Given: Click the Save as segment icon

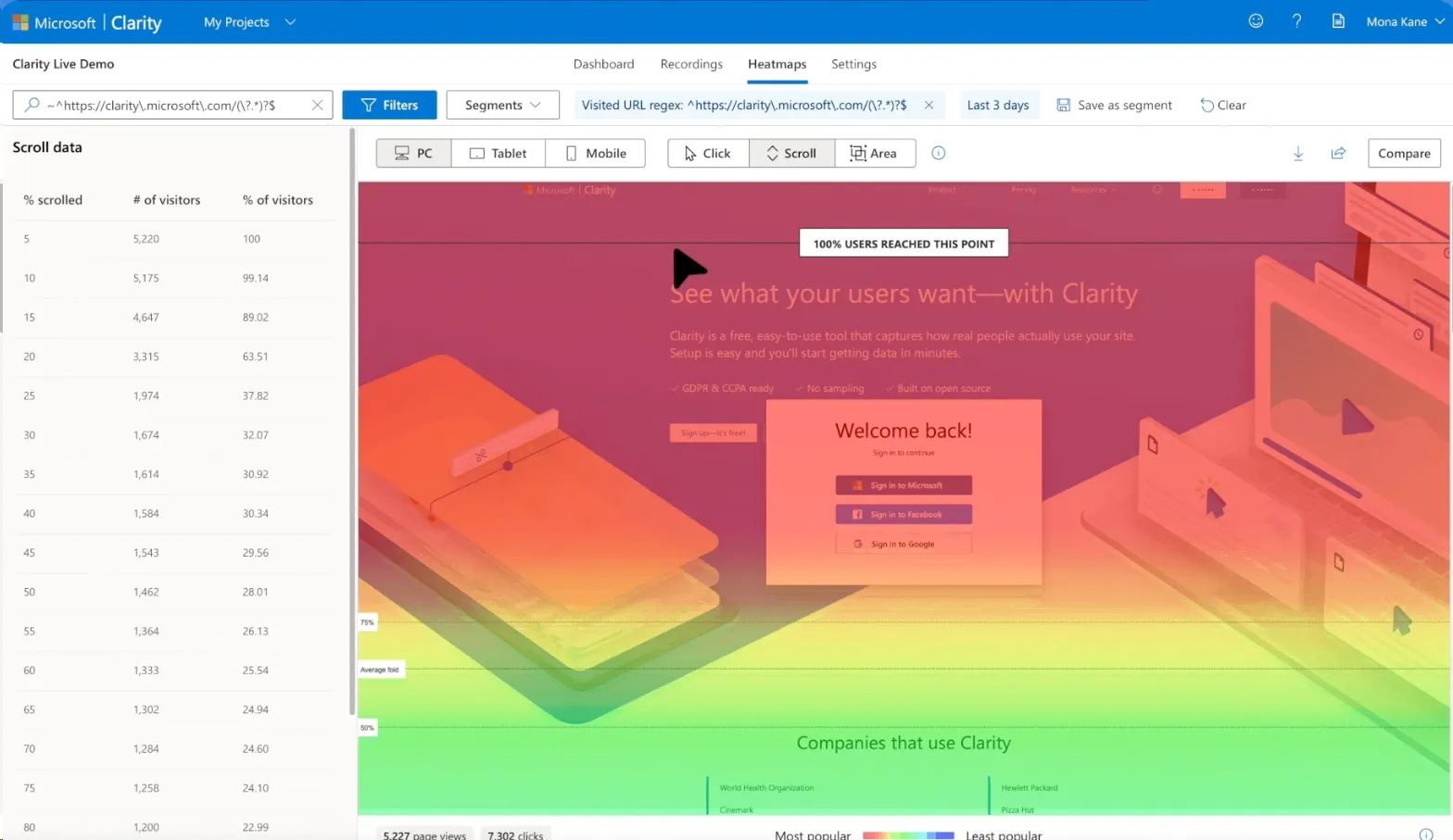Looking at the screenshot, I should 1064,106.
